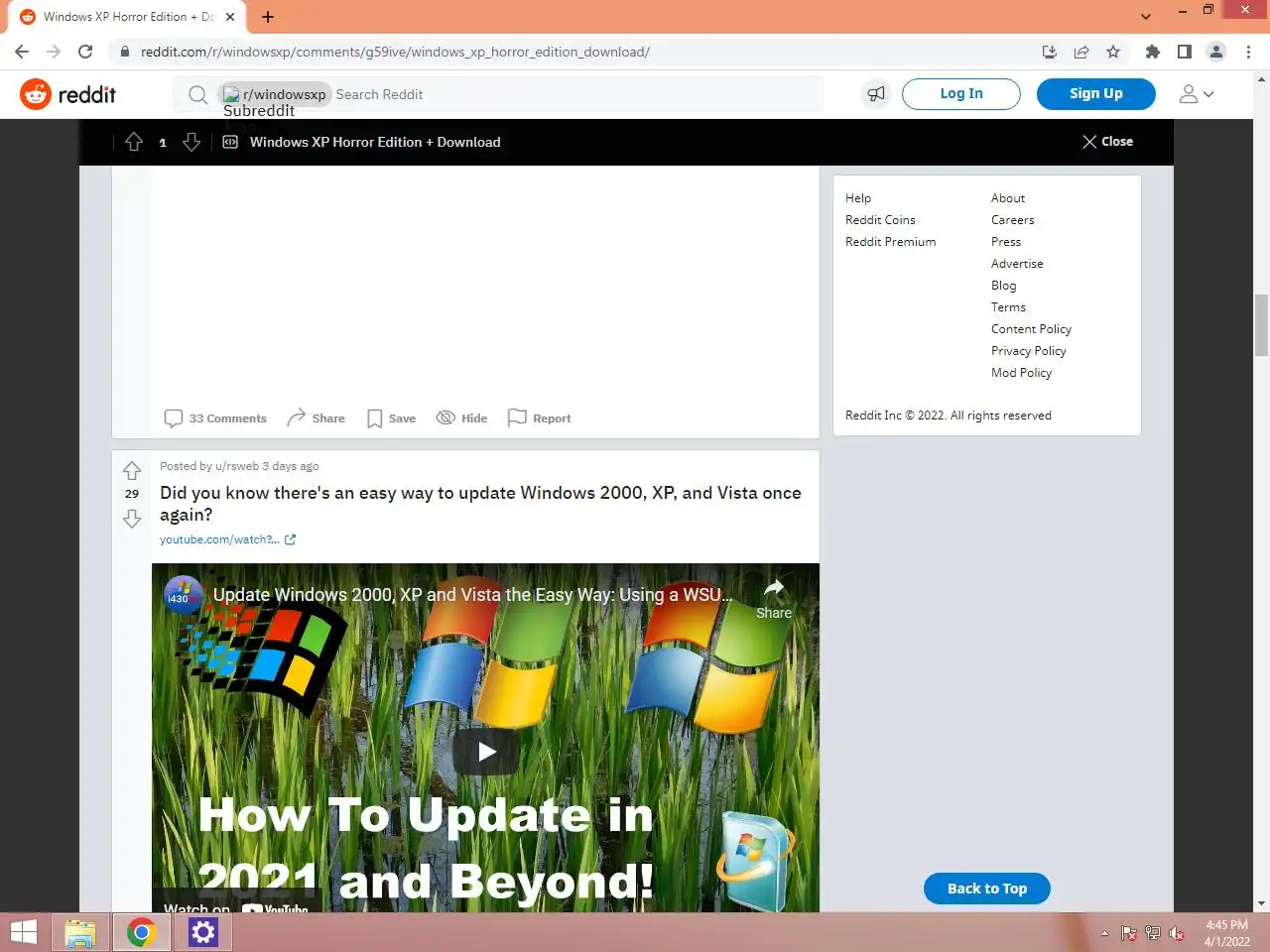Open the Windows Start button

tap(23, 932)
